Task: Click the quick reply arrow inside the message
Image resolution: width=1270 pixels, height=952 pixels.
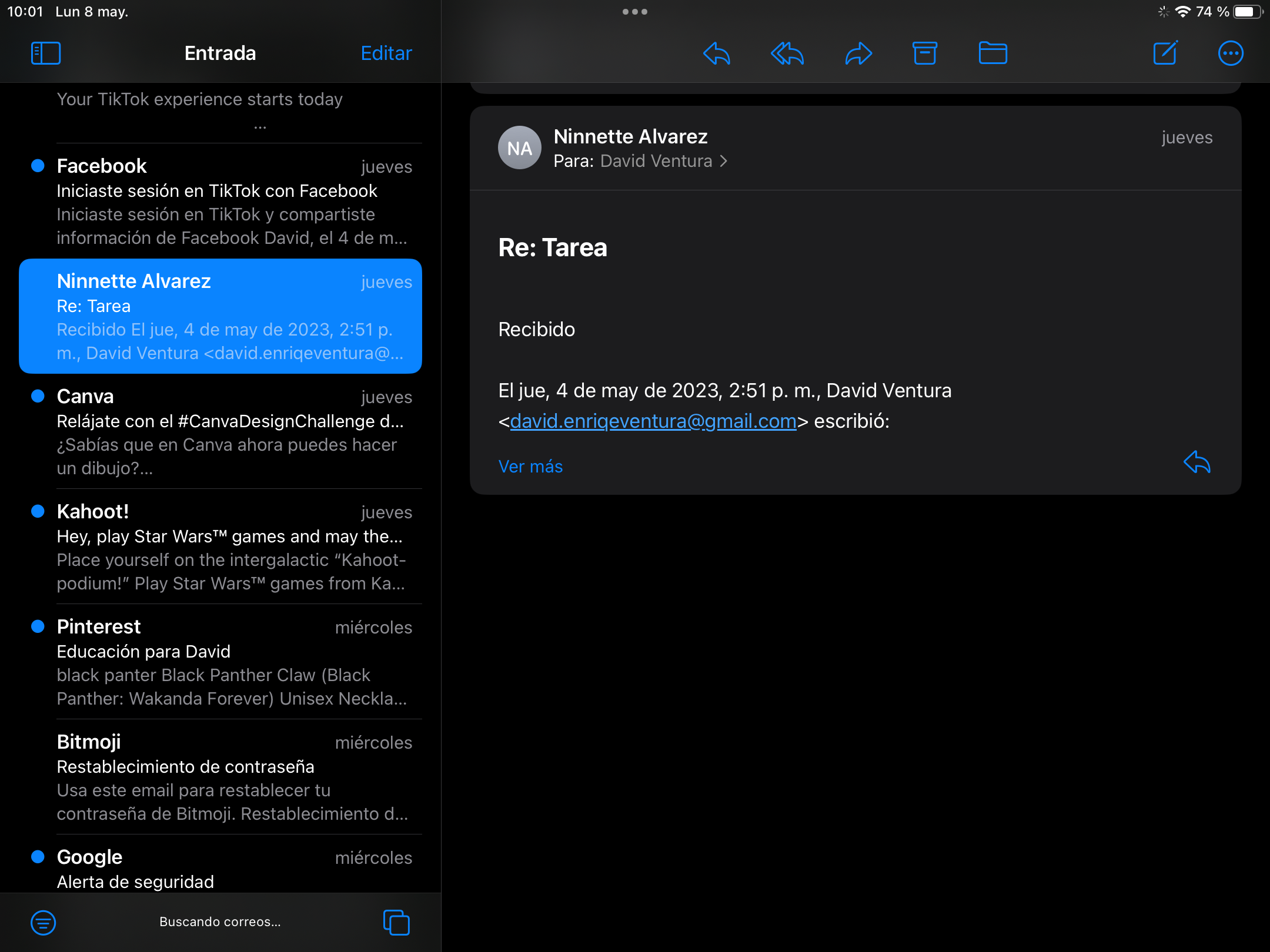Action: pyautogui.click(x=1197, y=462)
